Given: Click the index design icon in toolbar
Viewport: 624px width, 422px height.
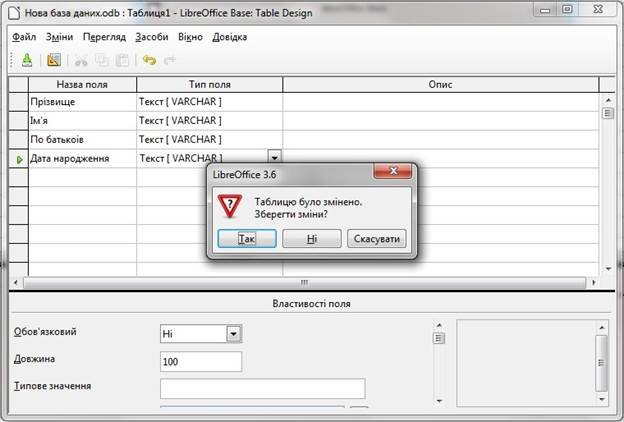Looking at the screenshot, I should tap(54, 60).
